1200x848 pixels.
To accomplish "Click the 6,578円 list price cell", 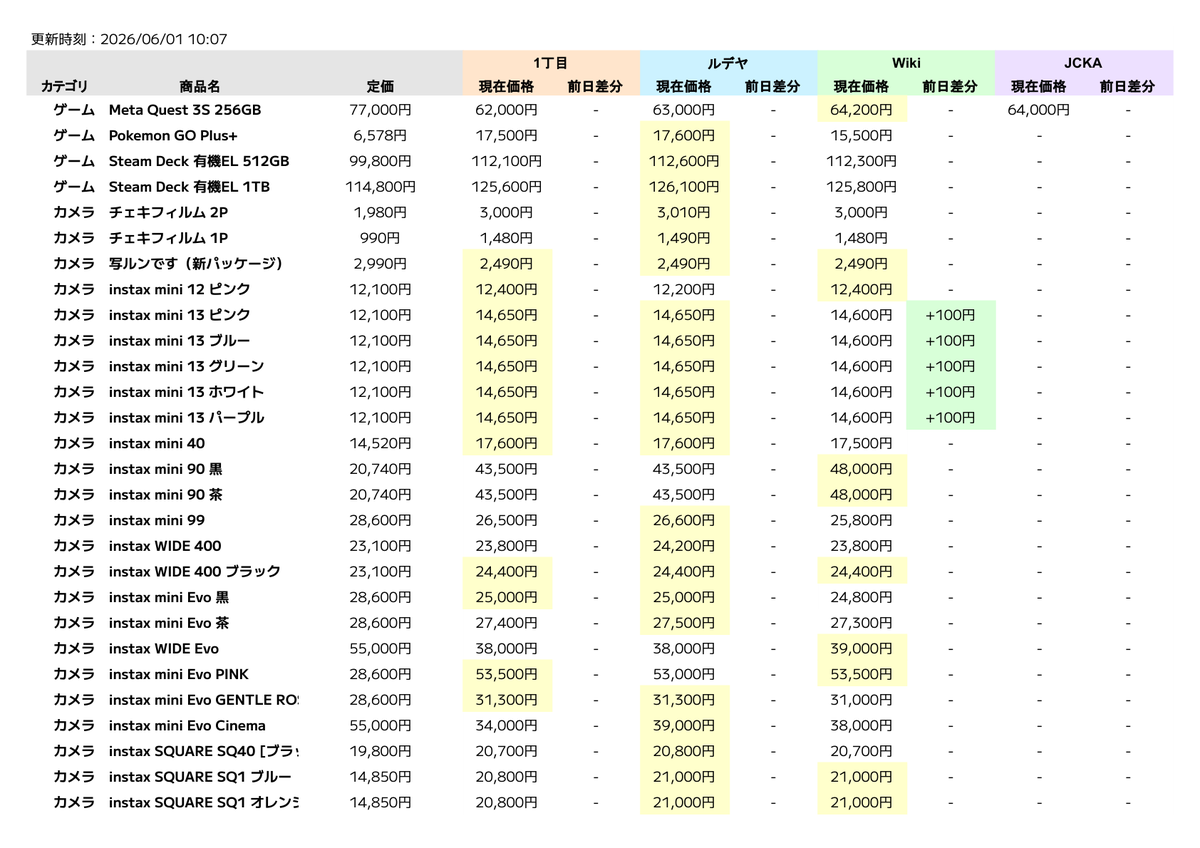I will (380, 135).
